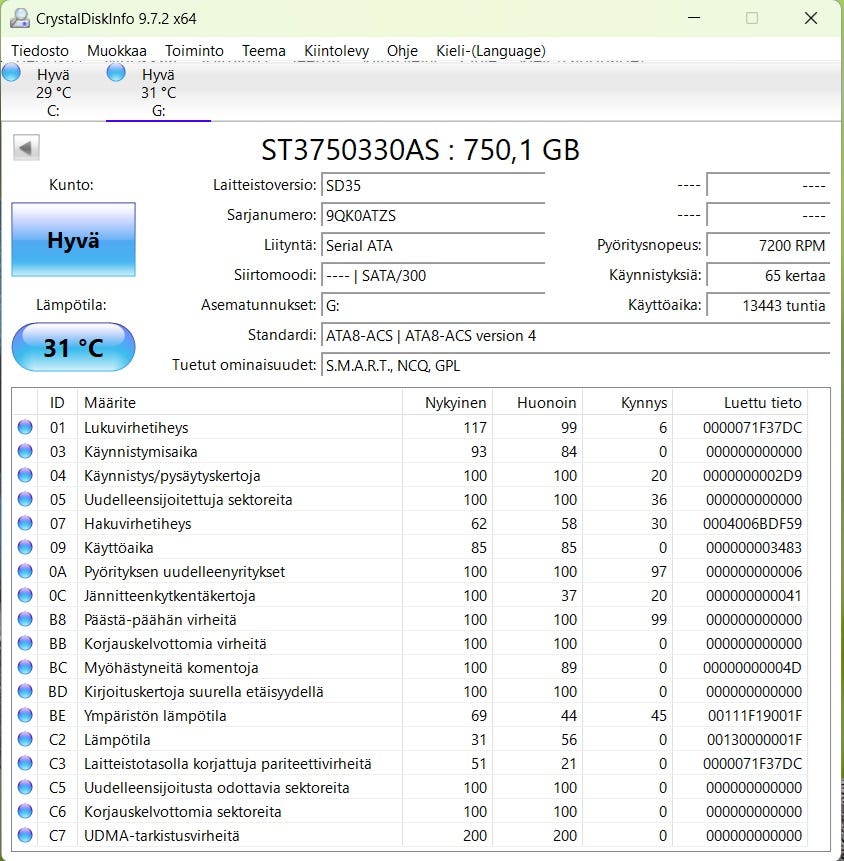
Task: Click the status orb for Lämpötila row
Action: 25,740
